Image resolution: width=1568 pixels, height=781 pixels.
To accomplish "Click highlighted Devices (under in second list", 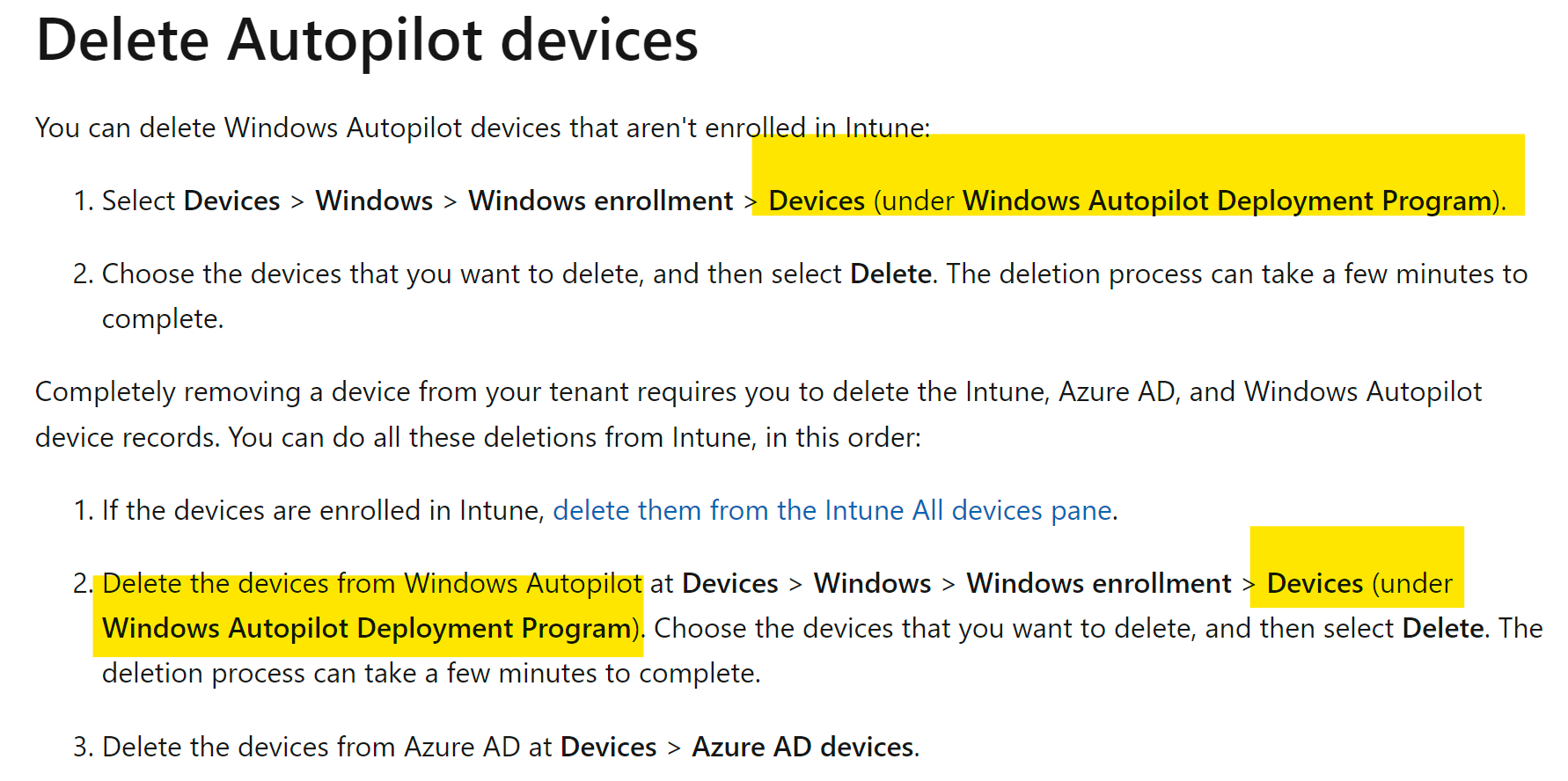I will [1359, 584].
